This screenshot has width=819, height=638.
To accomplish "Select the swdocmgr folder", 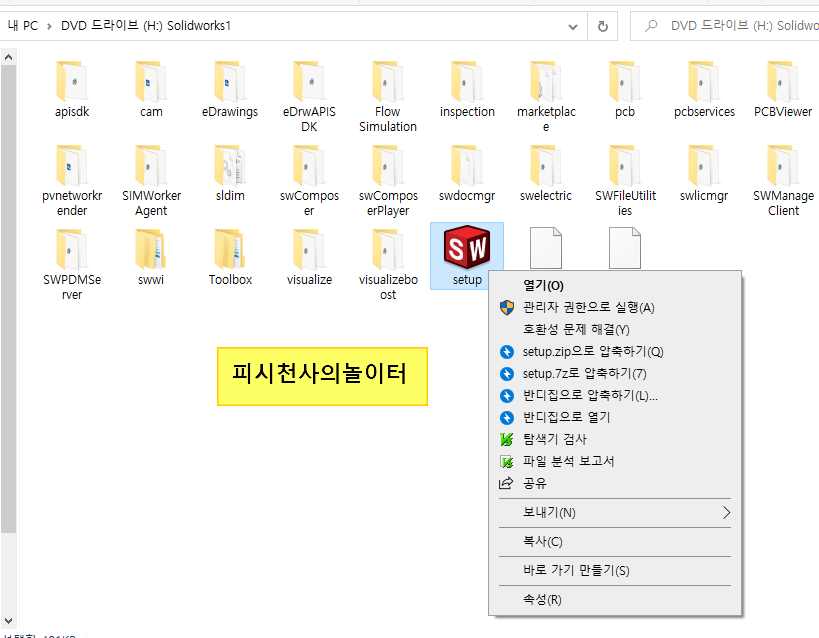I will tap(467, 173).
